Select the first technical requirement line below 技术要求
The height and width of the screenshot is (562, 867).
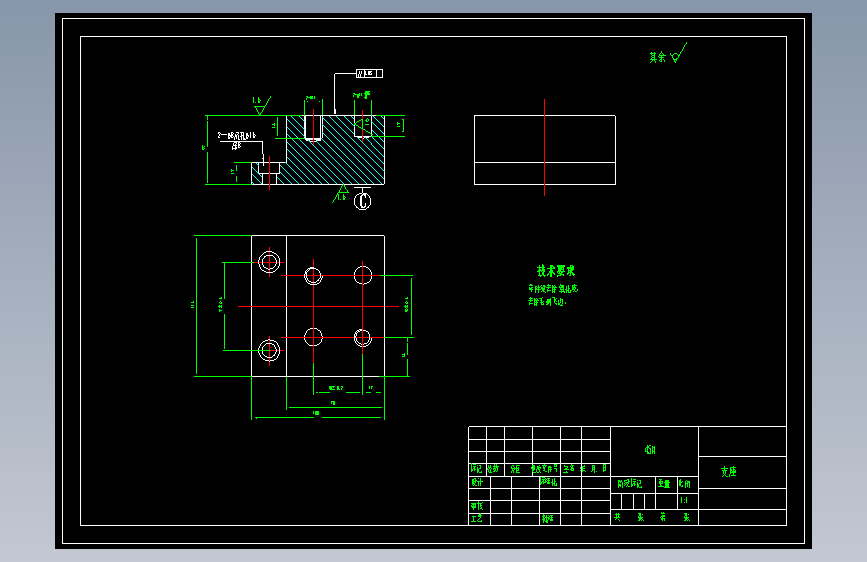click(553, 289)
